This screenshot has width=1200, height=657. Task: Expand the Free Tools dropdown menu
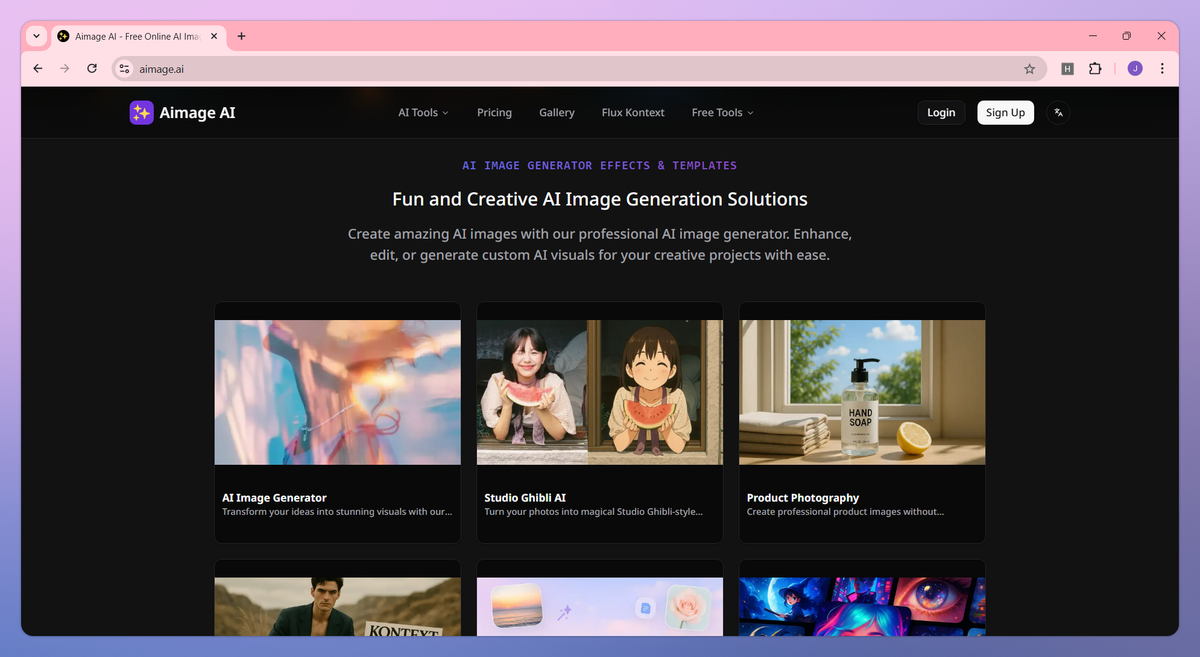pyautogui.click(x=722, y=113)
